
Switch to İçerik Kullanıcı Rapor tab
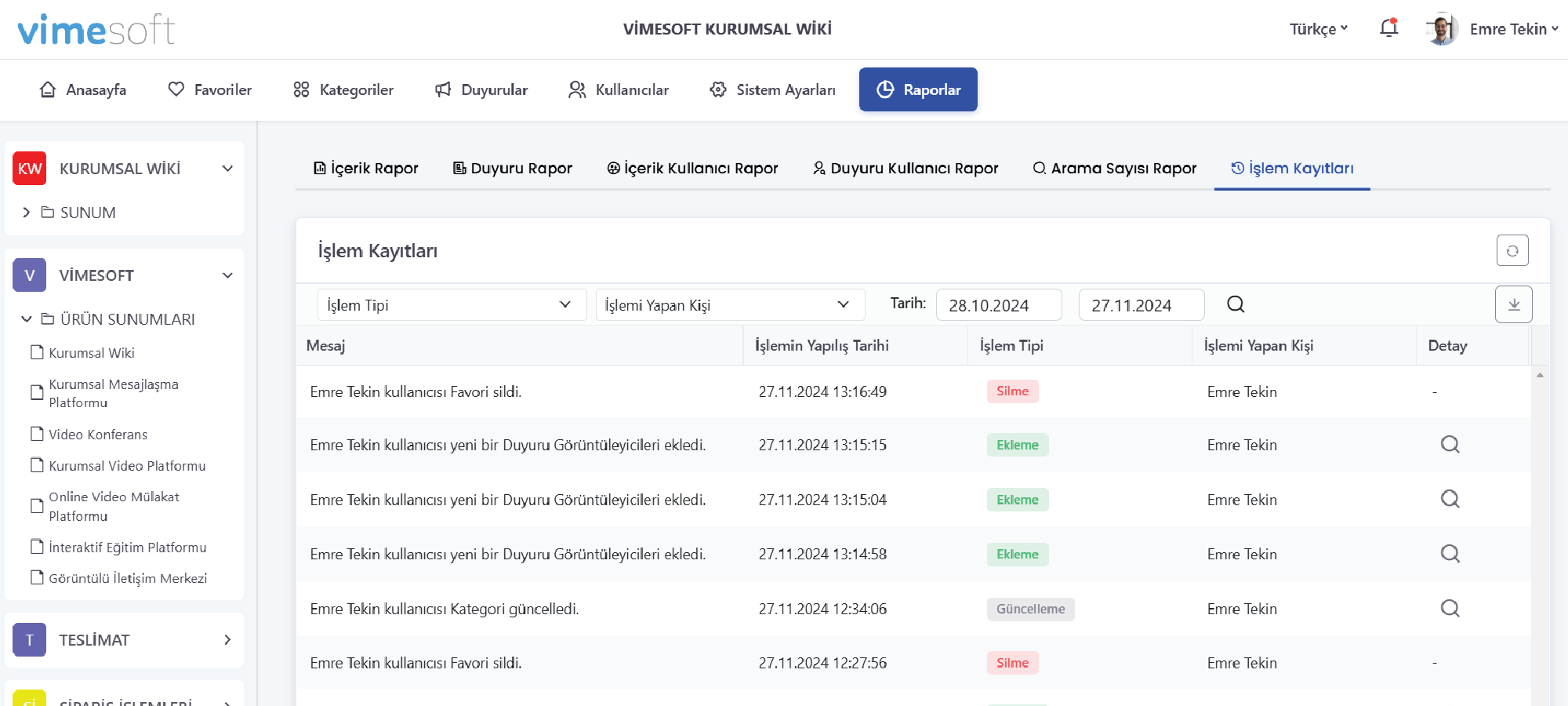[x=692, y=168]
